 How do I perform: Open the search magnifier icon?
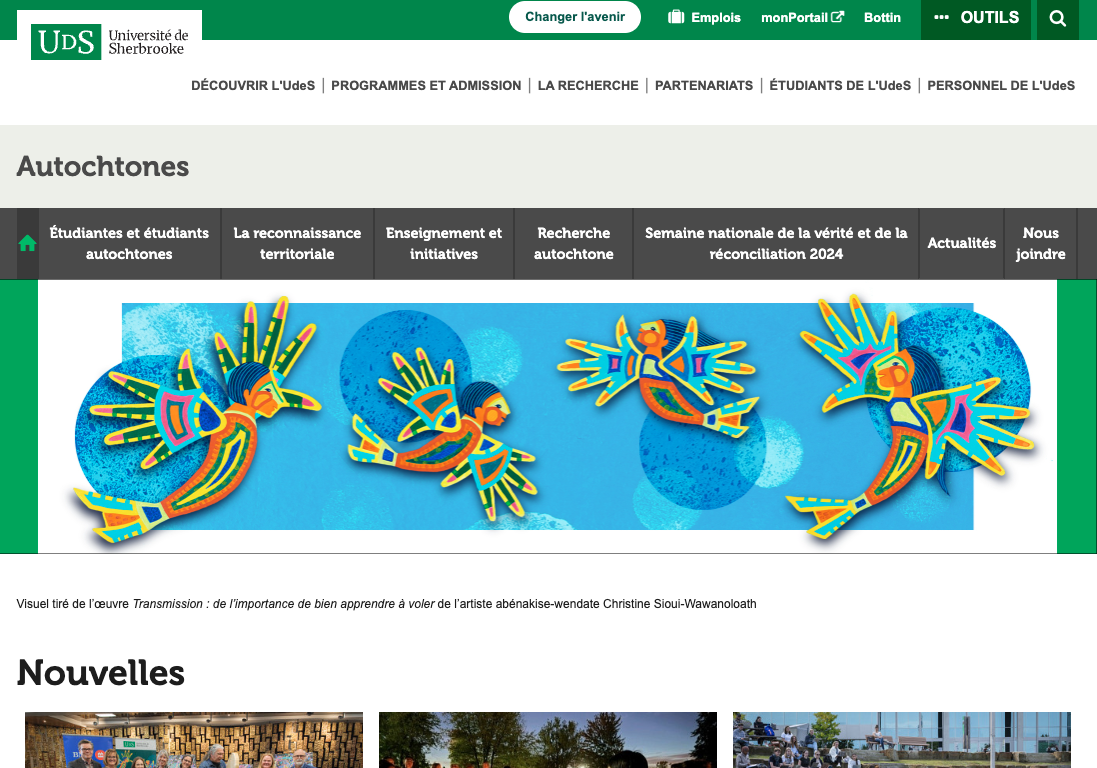click(1057, 19)
